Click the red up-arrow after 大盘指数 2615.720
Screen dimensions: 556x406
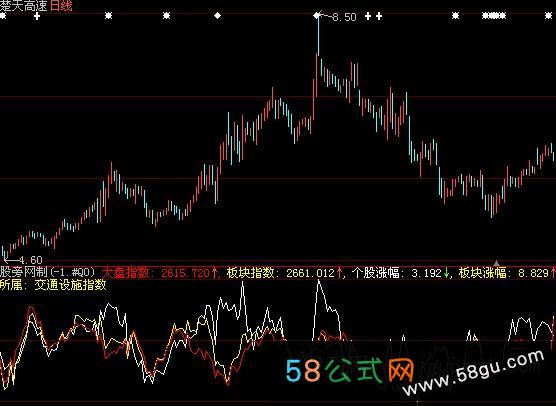[x=214, y=273]
